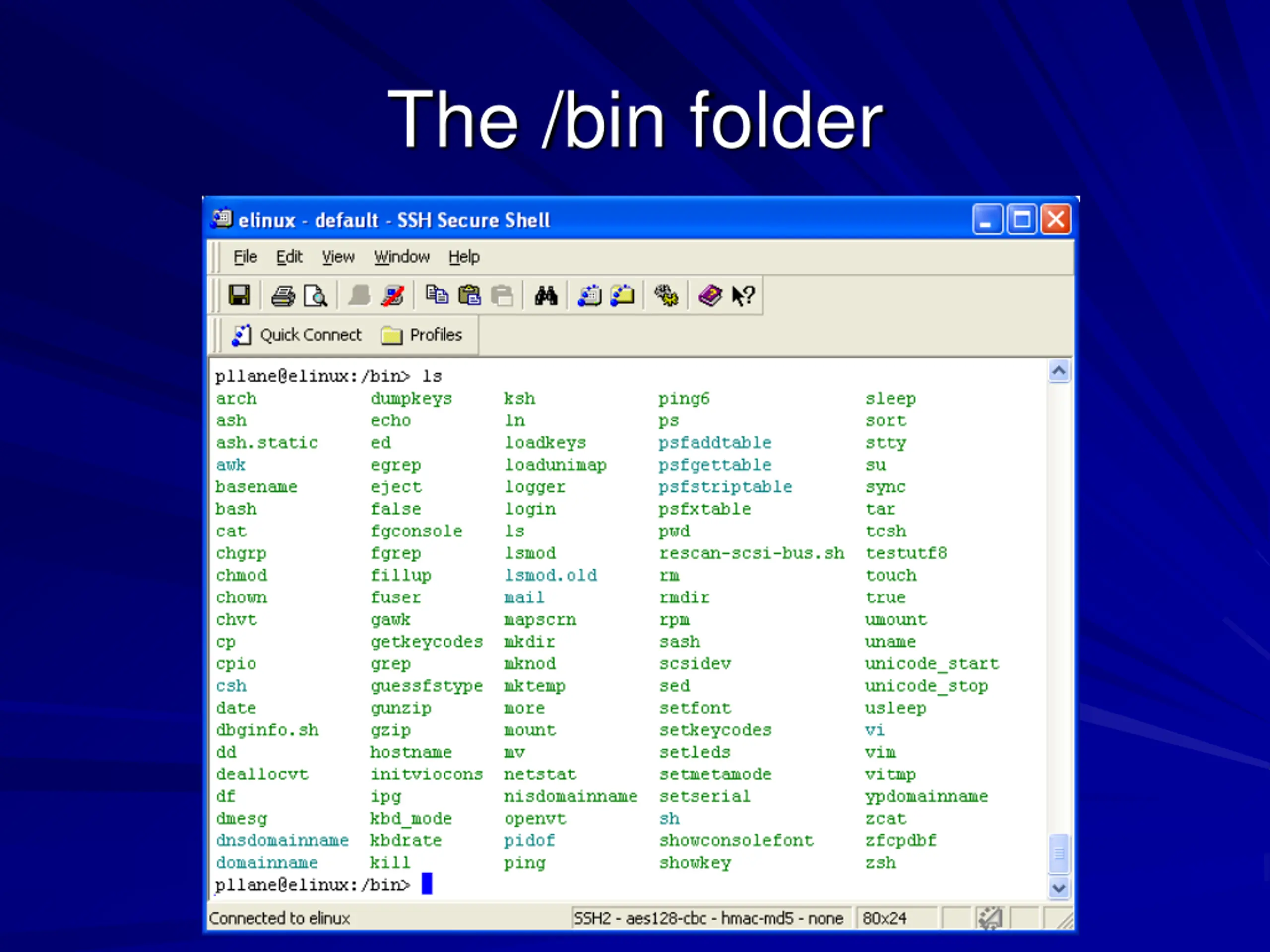Click the Quick Connect button
1270x952 pixels.
point(297,335)
